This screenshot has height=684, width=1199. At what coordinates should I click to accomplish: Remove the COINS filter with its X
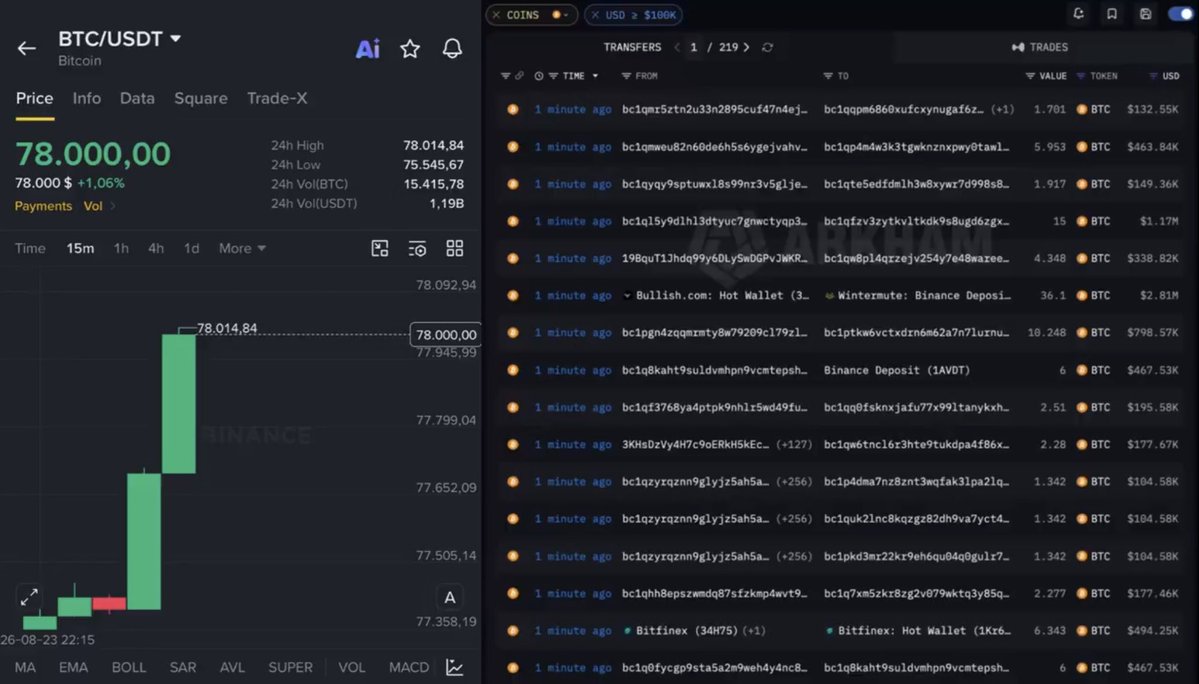(x=496, y=15)
